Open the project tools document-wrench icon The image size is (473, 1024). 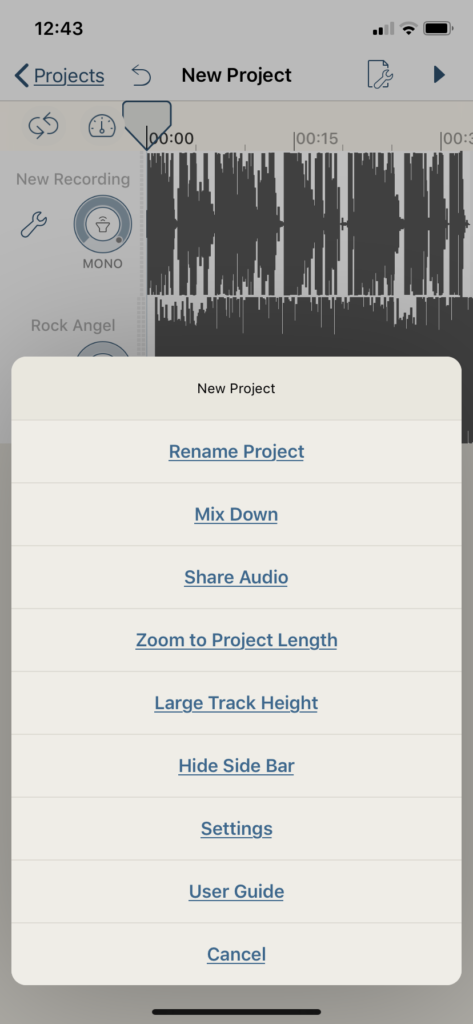tap(380, 75)
